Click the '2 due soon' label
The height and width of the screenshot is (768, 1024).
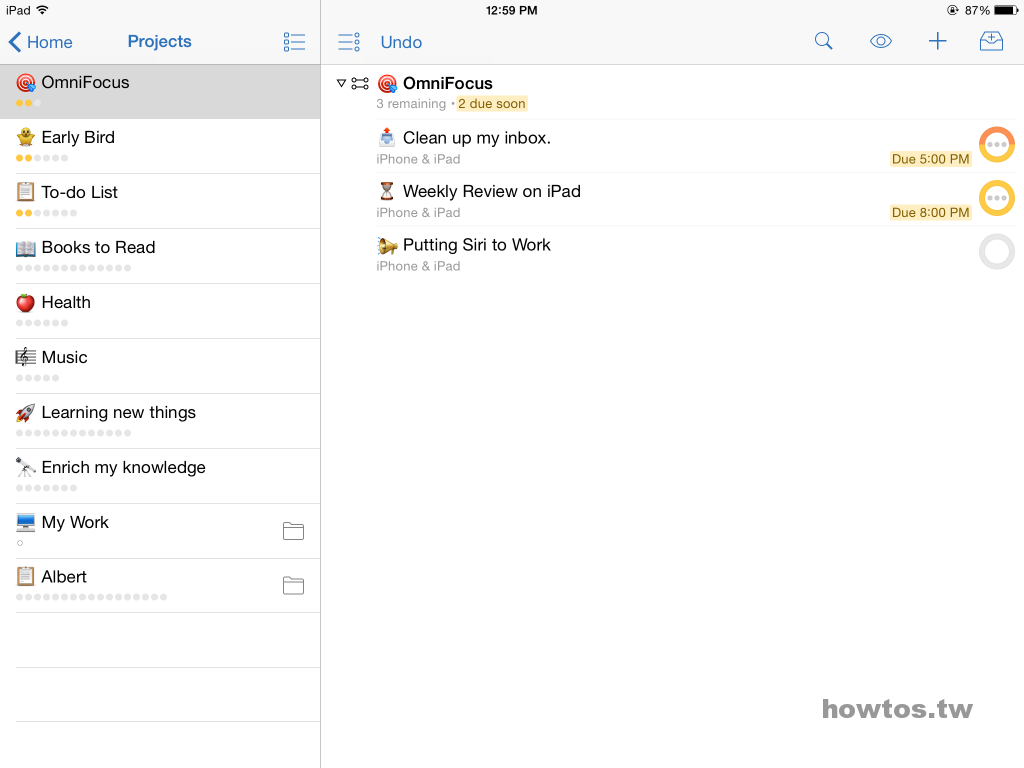tap(492, 103)
